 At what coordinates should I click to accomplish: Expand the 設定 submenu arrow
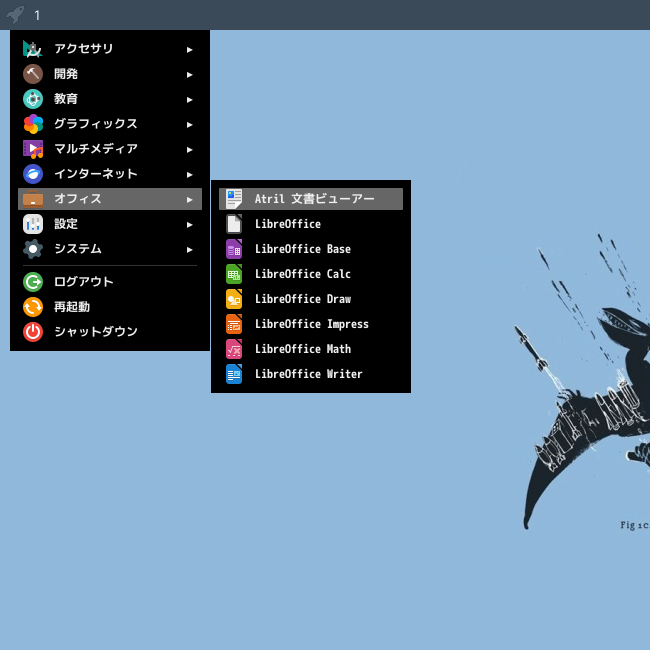coord(189,224)
